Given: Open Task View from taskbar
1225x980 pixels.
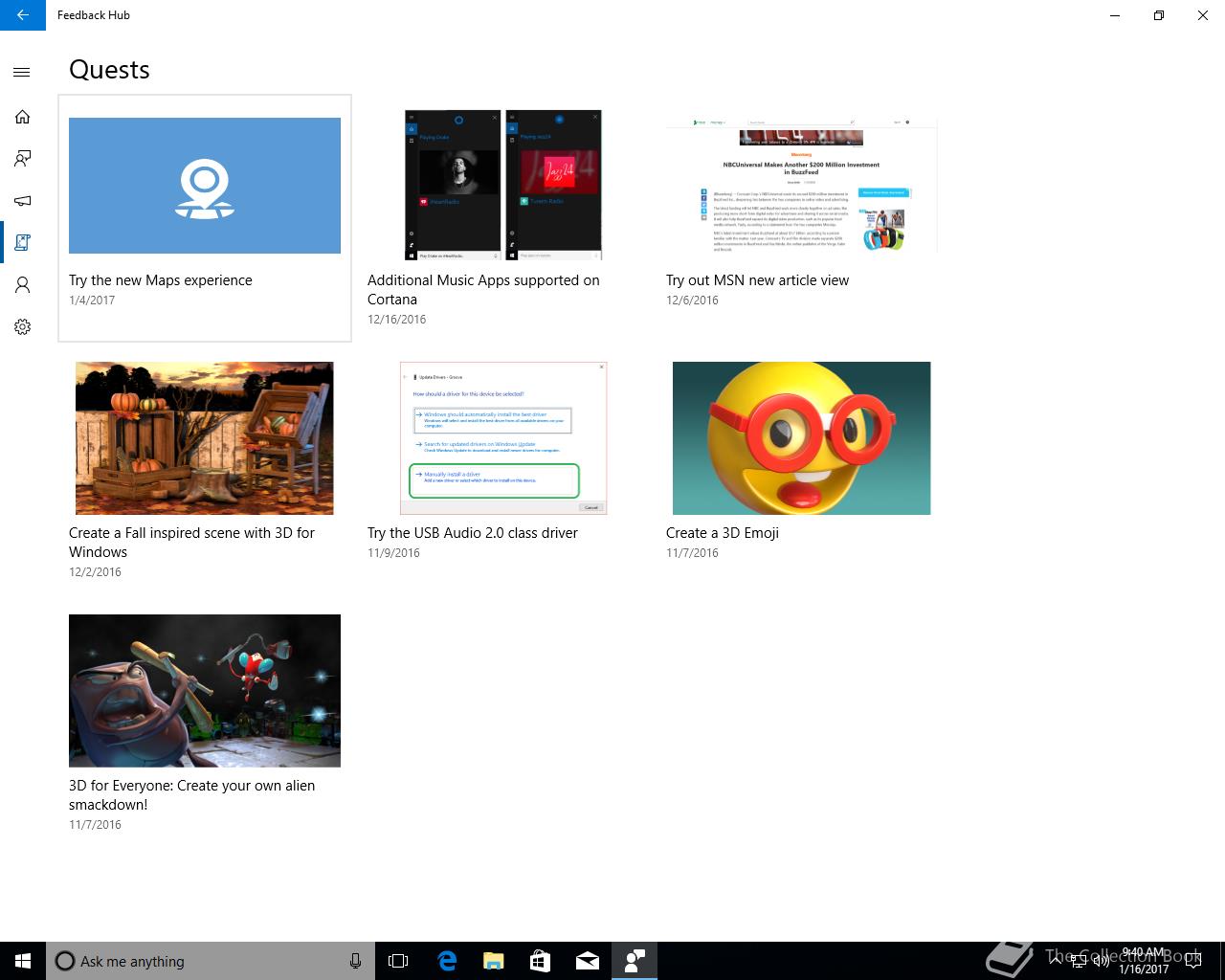Looking at the screenshot, I should [398, 961].
